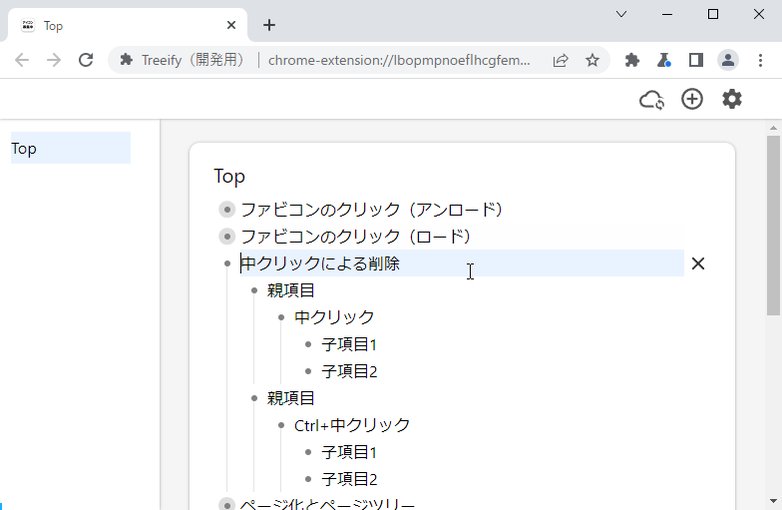The image size is (782, 510).
Task: Click first 親項目 text
Action: tap(291, 290)
